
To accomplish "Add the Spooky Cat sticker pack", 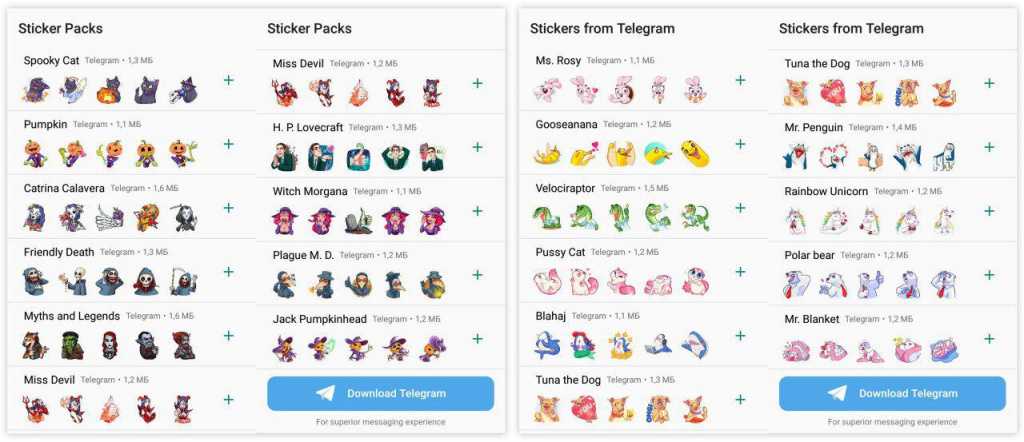I will [229, 80].
